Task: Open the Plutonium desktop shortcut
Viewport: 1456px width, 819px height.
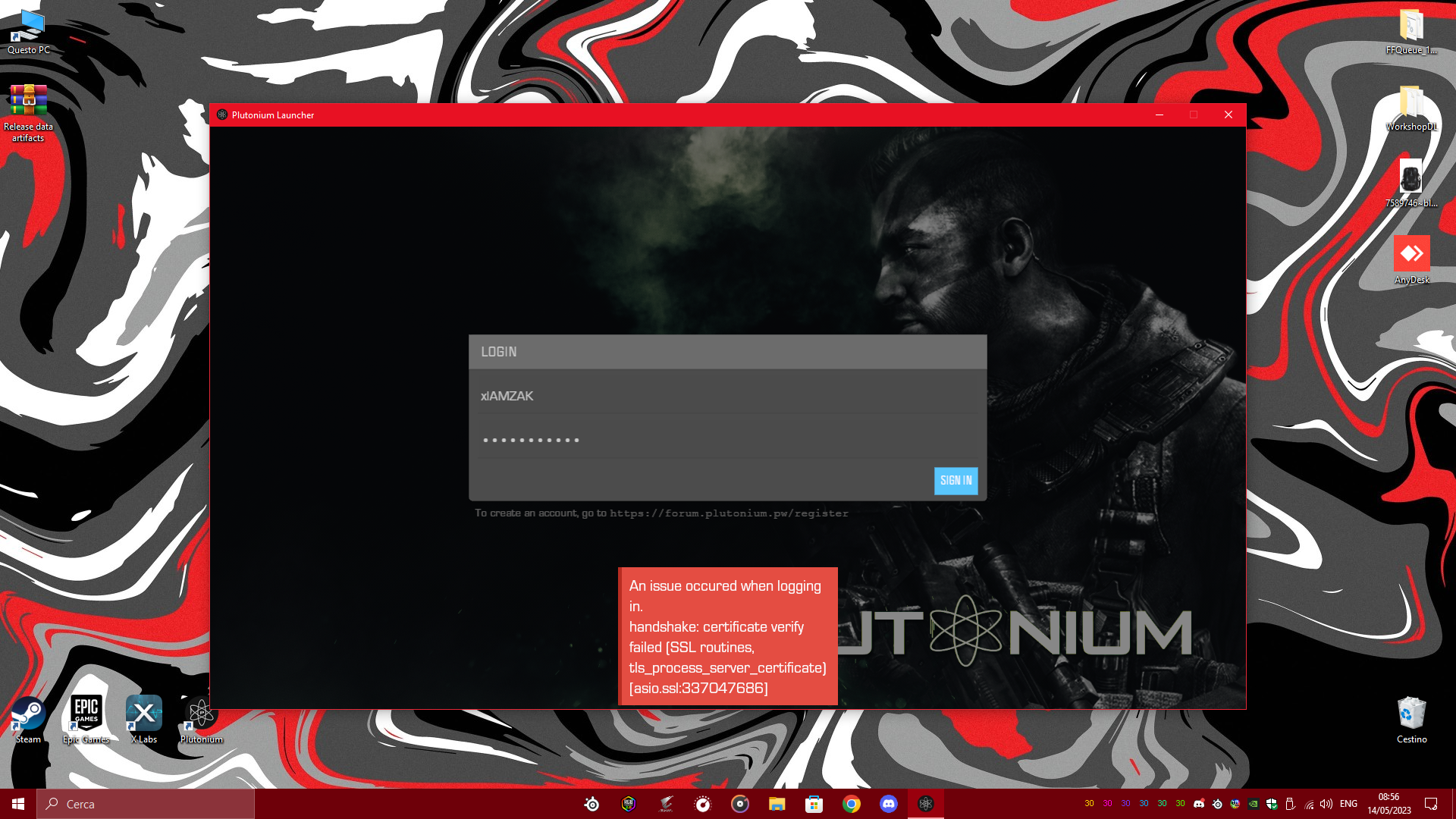Action: 202,720
